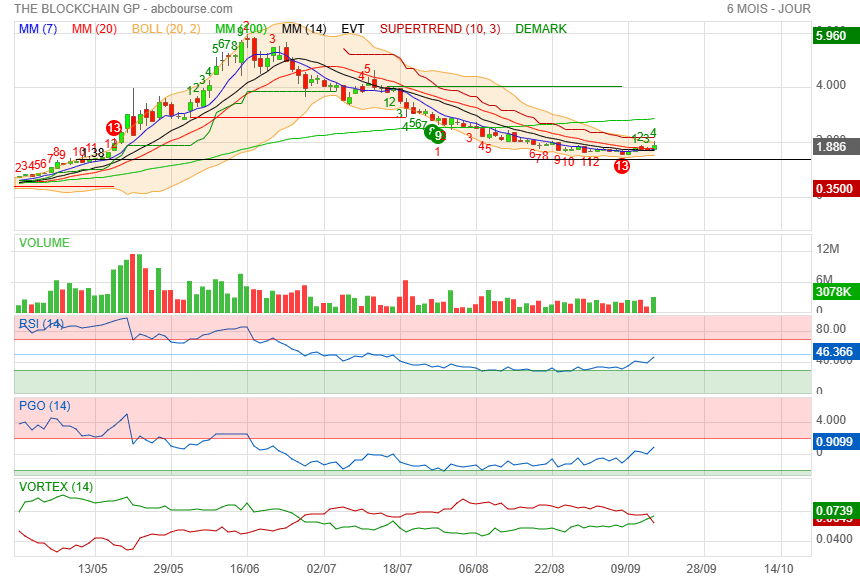
Task: Click the VOLUME panel heading
Action: pyautogui.click(x=45, y=242)
